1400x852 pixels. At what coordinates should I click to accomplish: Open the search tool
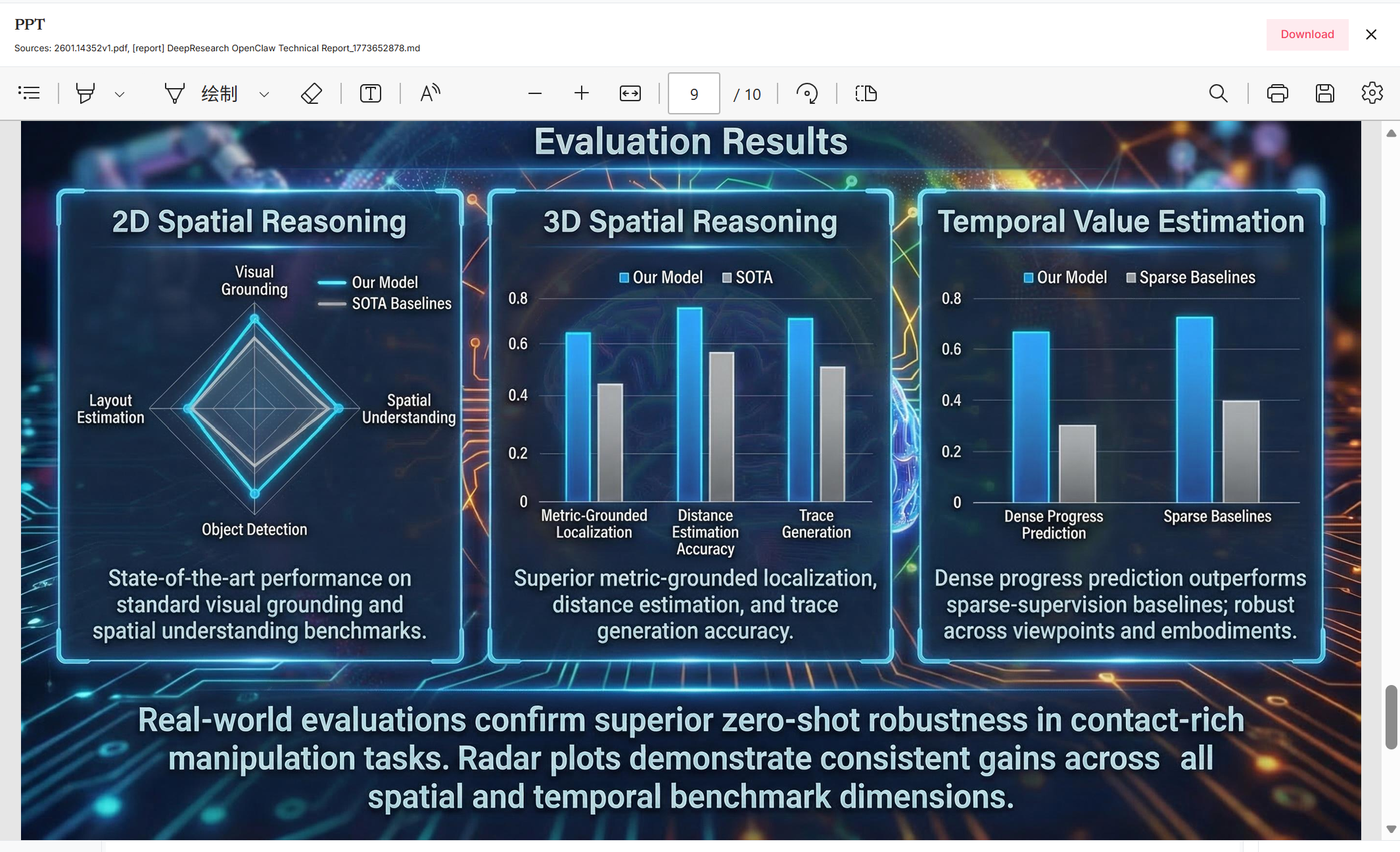pyautogui.click(x=1219, y=93)
